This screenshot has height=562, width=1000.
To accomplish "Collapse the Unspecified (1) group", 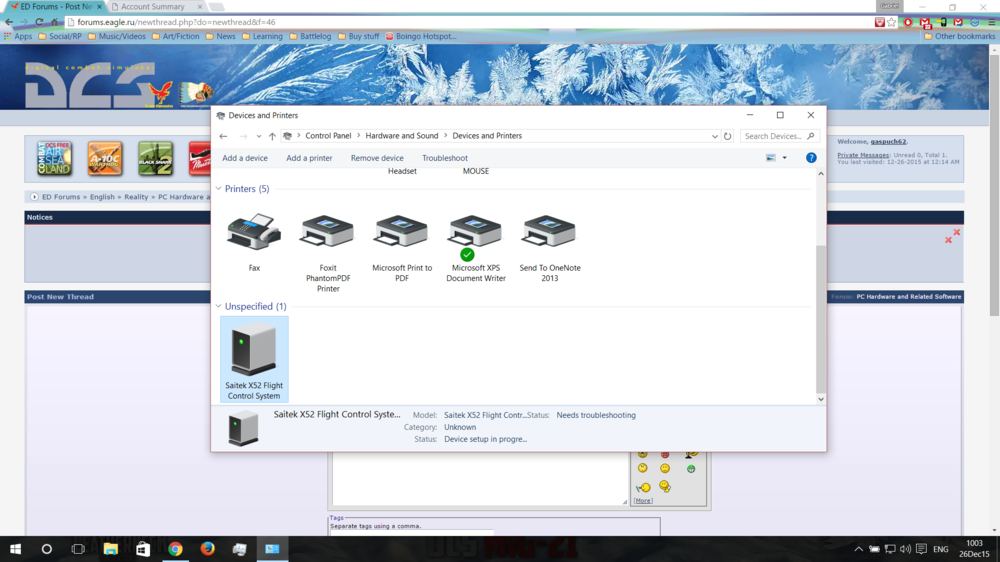I will [x=219, y=306].
